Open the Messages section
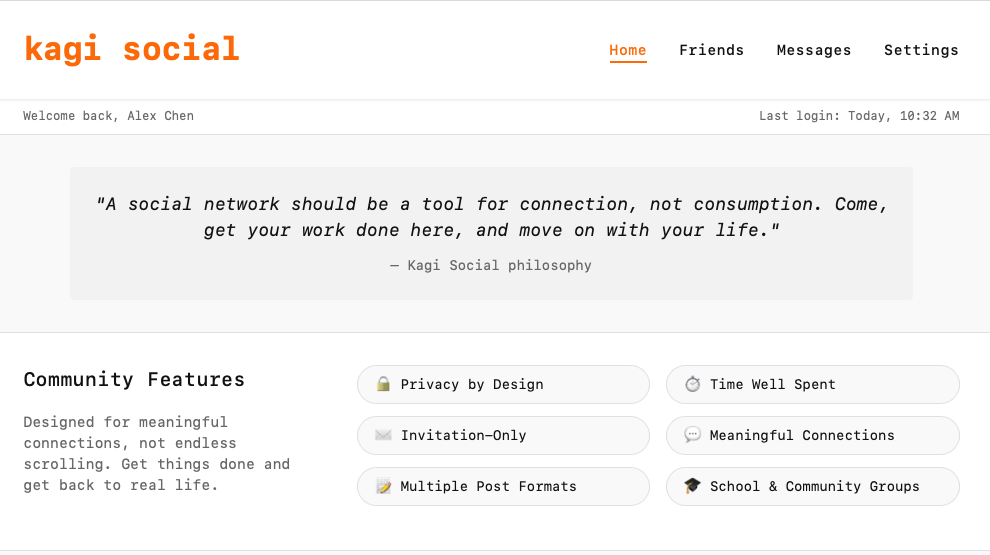The image size is (990, 555). coord(814,50)
